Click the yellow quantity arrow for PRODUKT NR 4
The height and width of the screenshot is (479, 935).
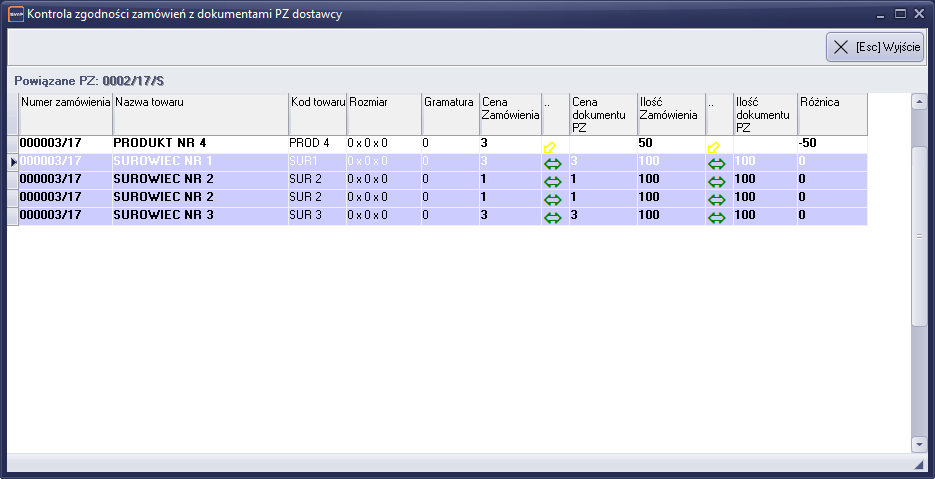(714, 146)
